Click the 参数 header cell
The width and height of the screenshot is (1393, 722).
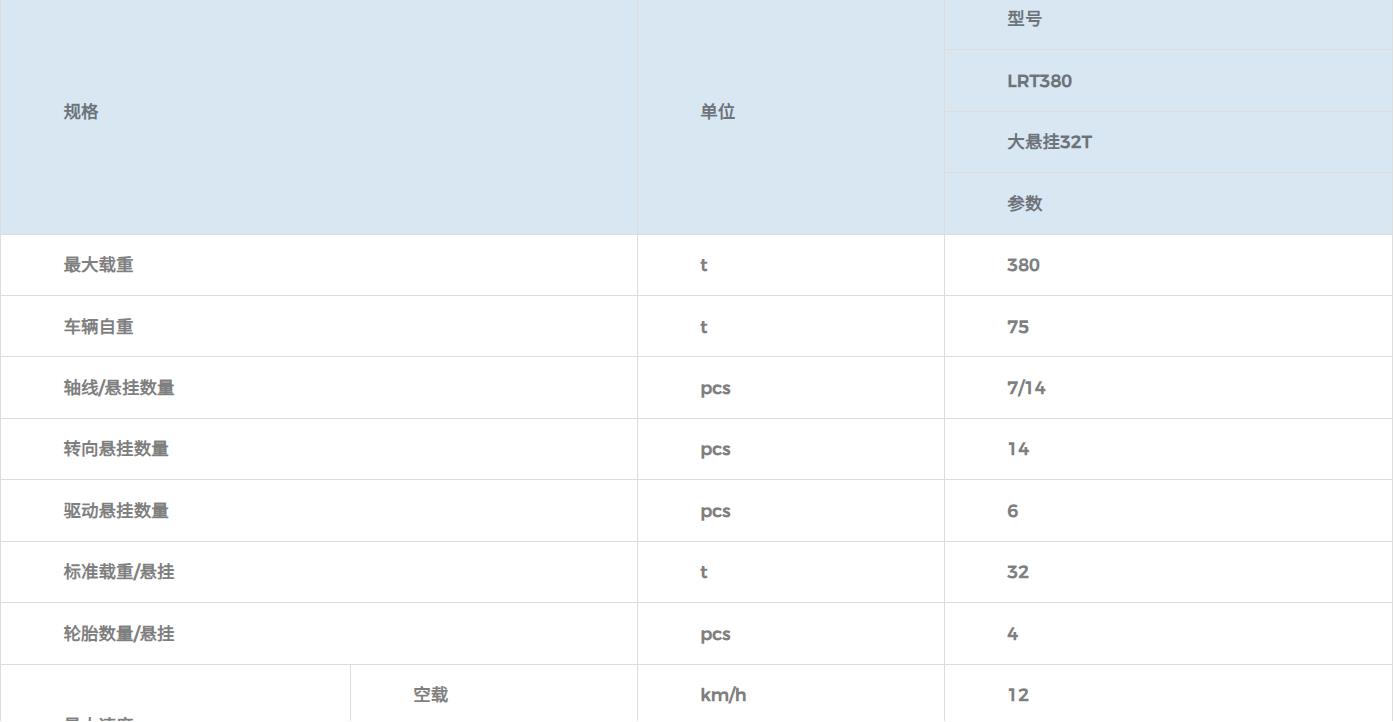click(1024, 204)
